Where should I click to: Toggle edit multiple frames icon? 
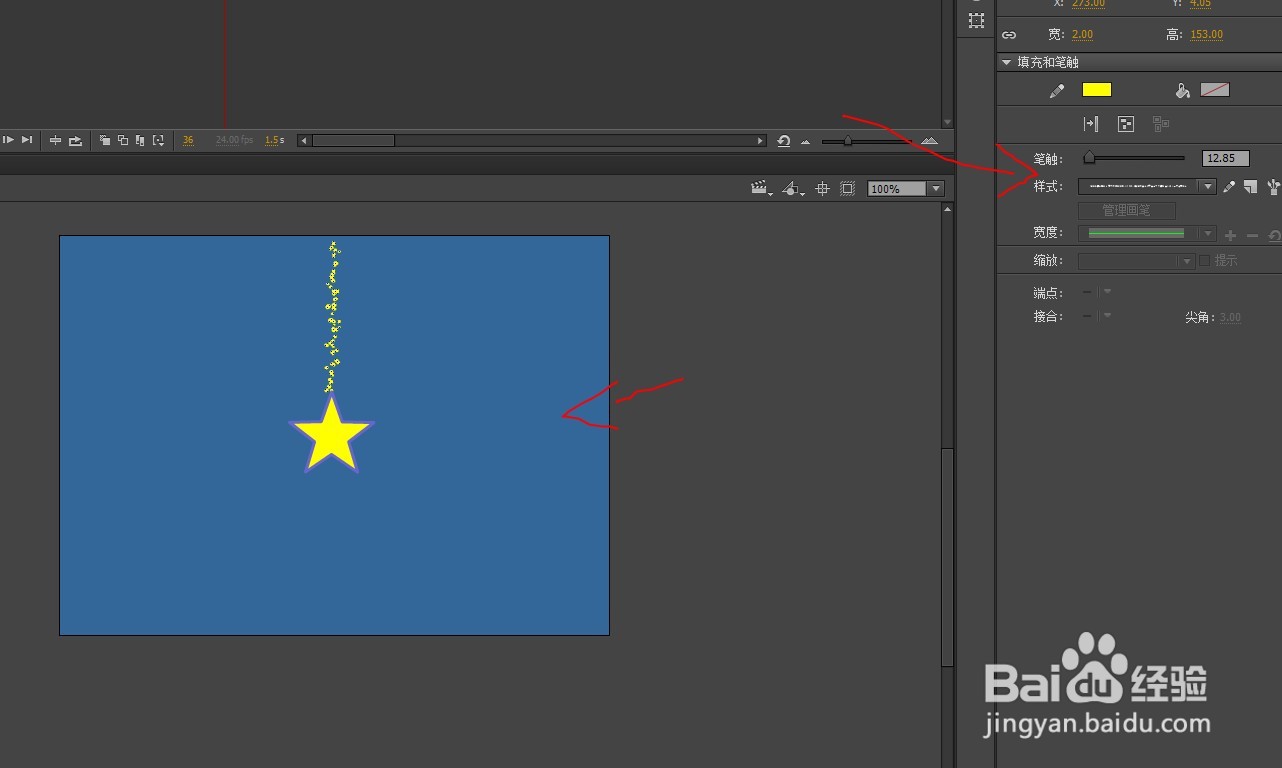[x=140, y=141]
